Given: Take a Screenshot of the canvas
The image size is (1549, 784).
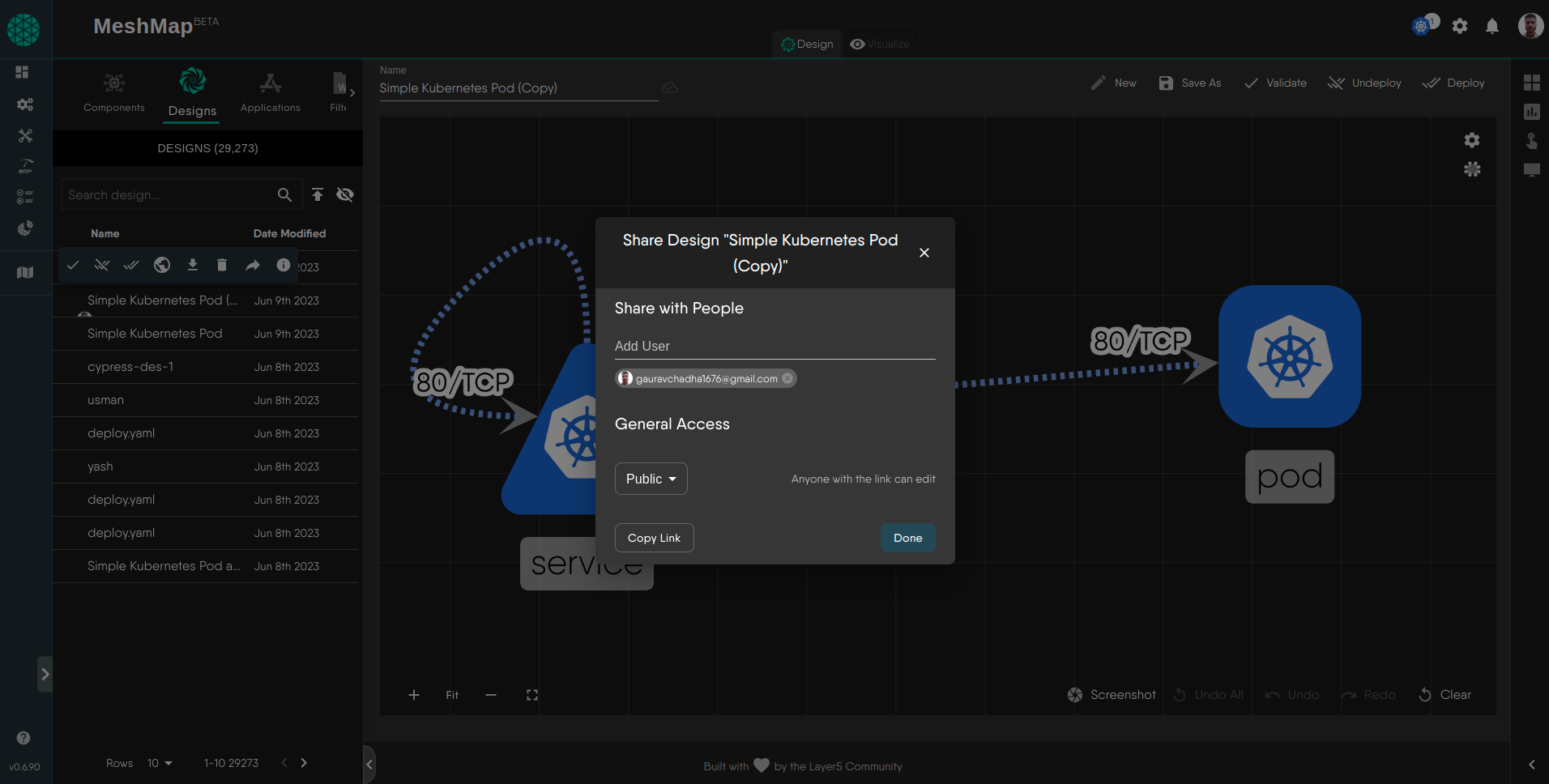Looking at the screenshot, I should pyautogui.click(x=1111, y=694).
